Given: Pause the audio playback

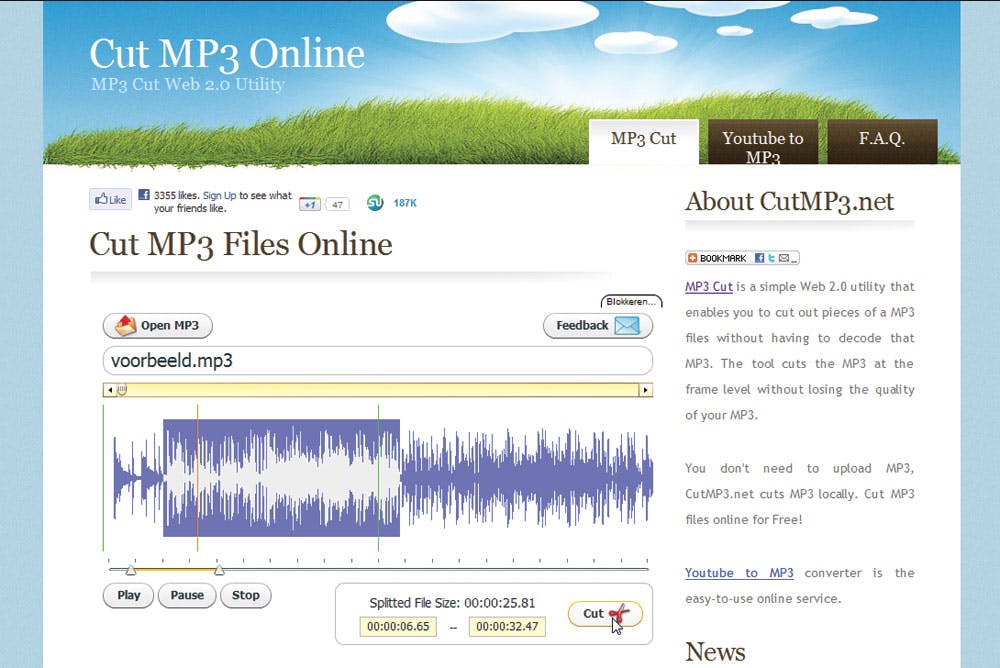Looking at the screenshot, I should 187,595.
